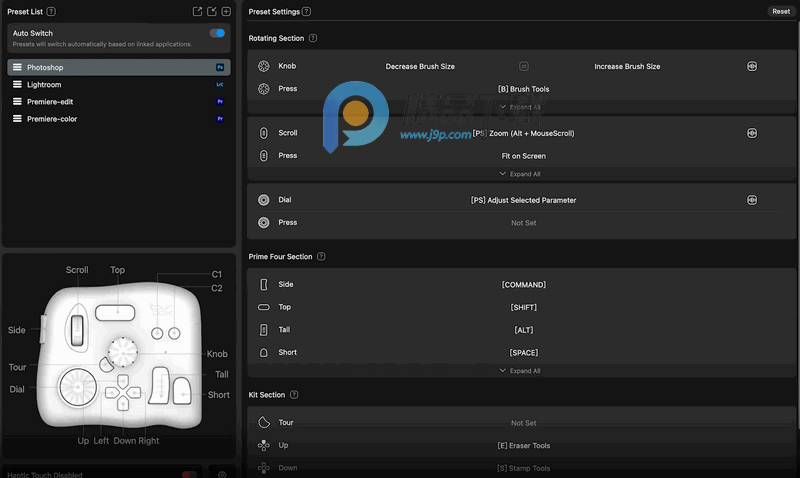
Task: Expand All under the Knob group
Action: pyautogui.click(x=519, y=107)
